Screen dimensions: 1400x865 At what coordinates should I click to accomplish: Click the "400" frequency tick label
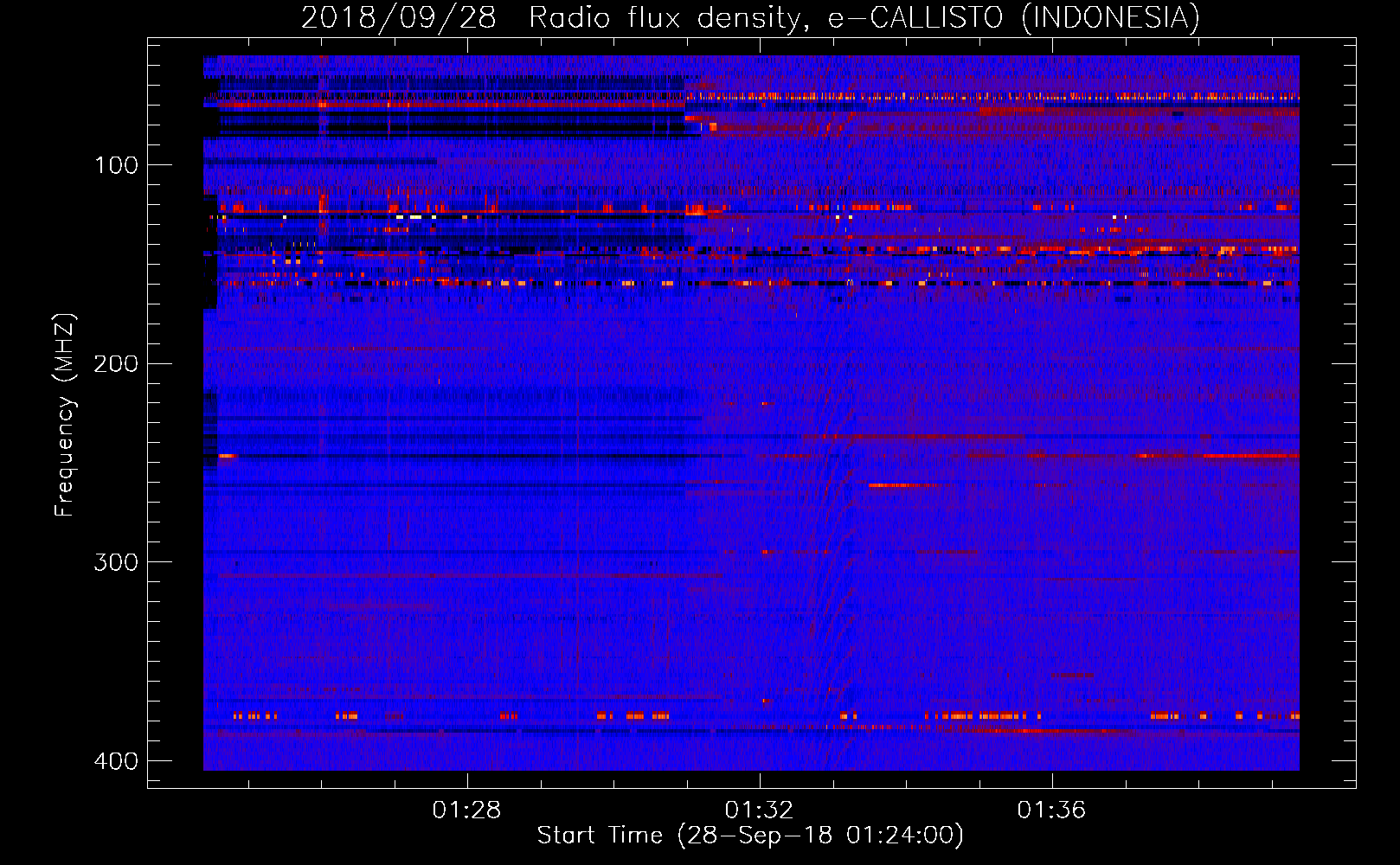click(116, 761)
